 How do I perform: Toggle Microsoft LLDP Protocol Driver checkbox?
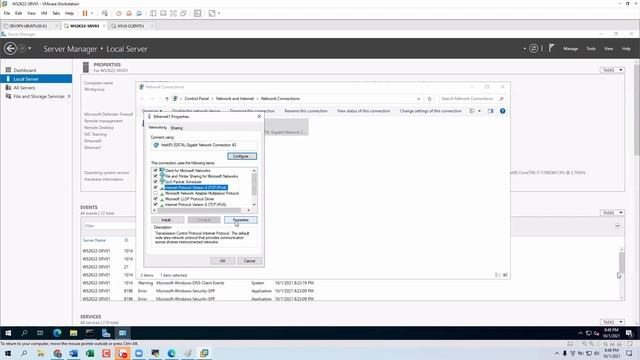pos(156,199)
